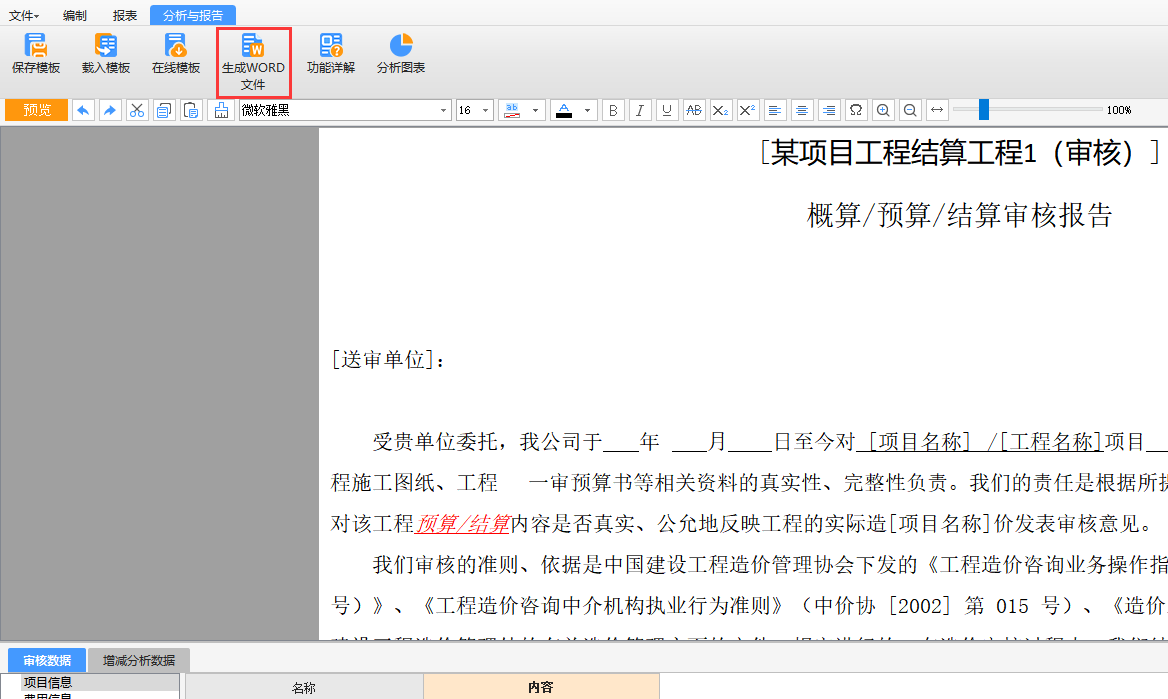Click the orange 预览 preview button

pos(37,110)
